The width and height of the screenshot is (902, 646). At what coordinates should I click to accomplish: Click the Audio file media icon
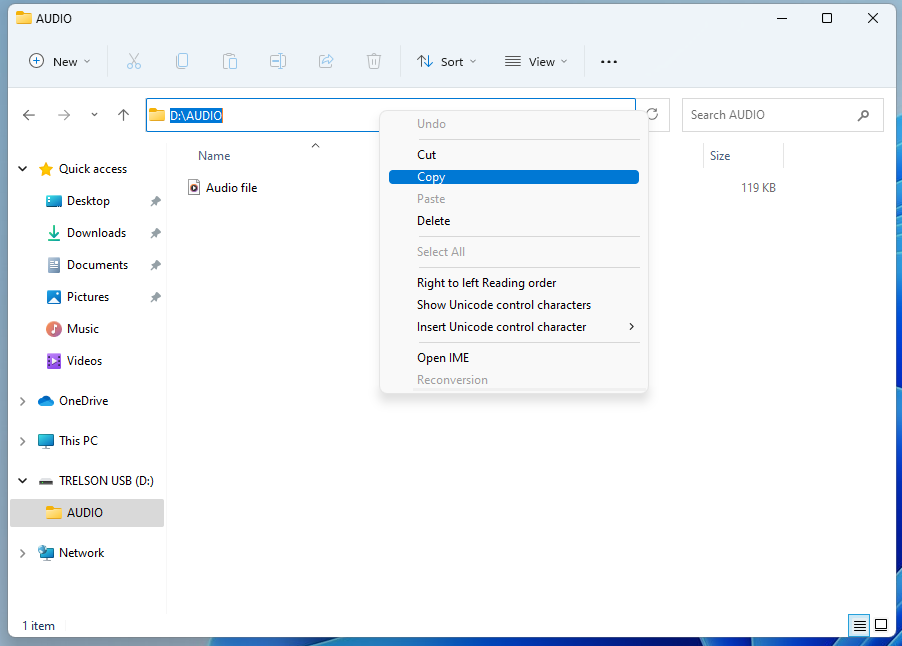point(194,188)
